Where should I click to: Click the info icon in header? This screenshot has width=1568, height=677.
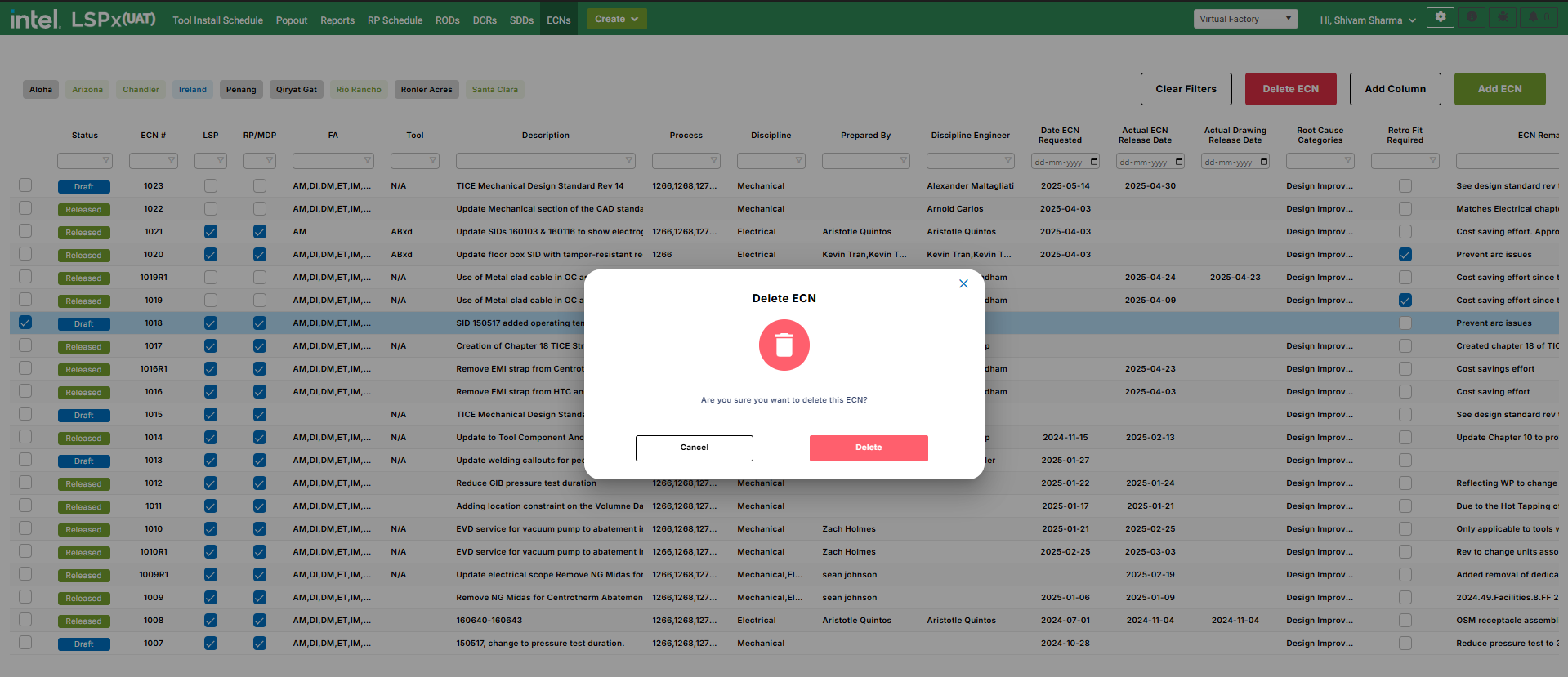(x=1472, y=17)
